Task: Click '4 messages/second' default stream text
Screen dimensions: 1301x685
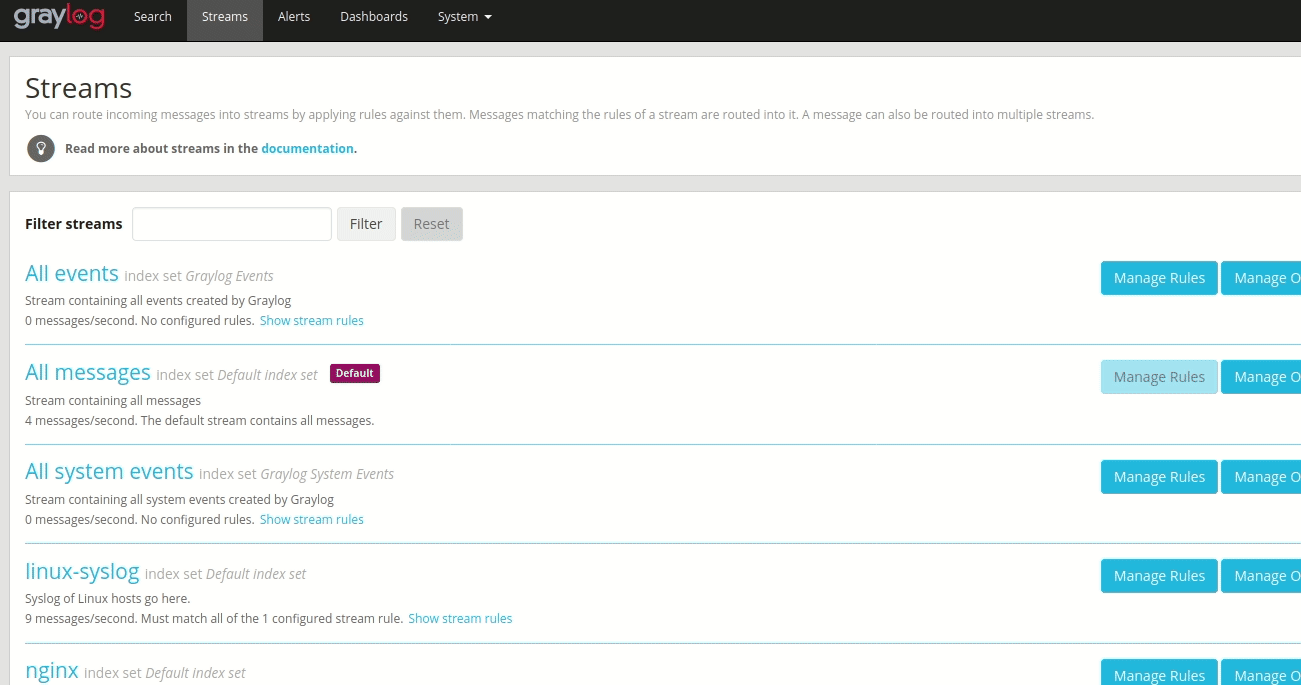Action: pos(199,421)
